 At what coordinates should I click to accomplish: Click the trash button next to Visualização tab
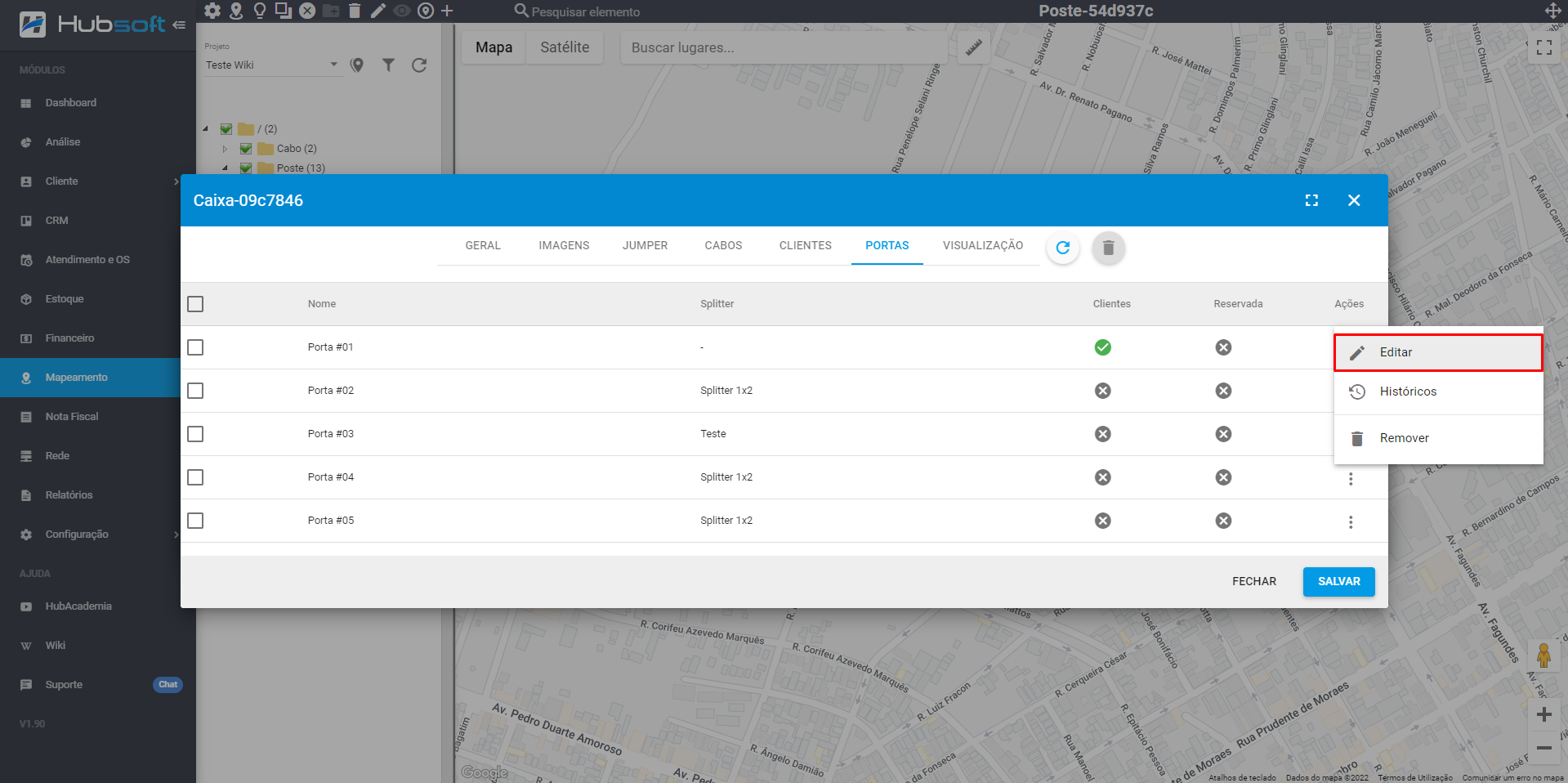click(1109, 248)
